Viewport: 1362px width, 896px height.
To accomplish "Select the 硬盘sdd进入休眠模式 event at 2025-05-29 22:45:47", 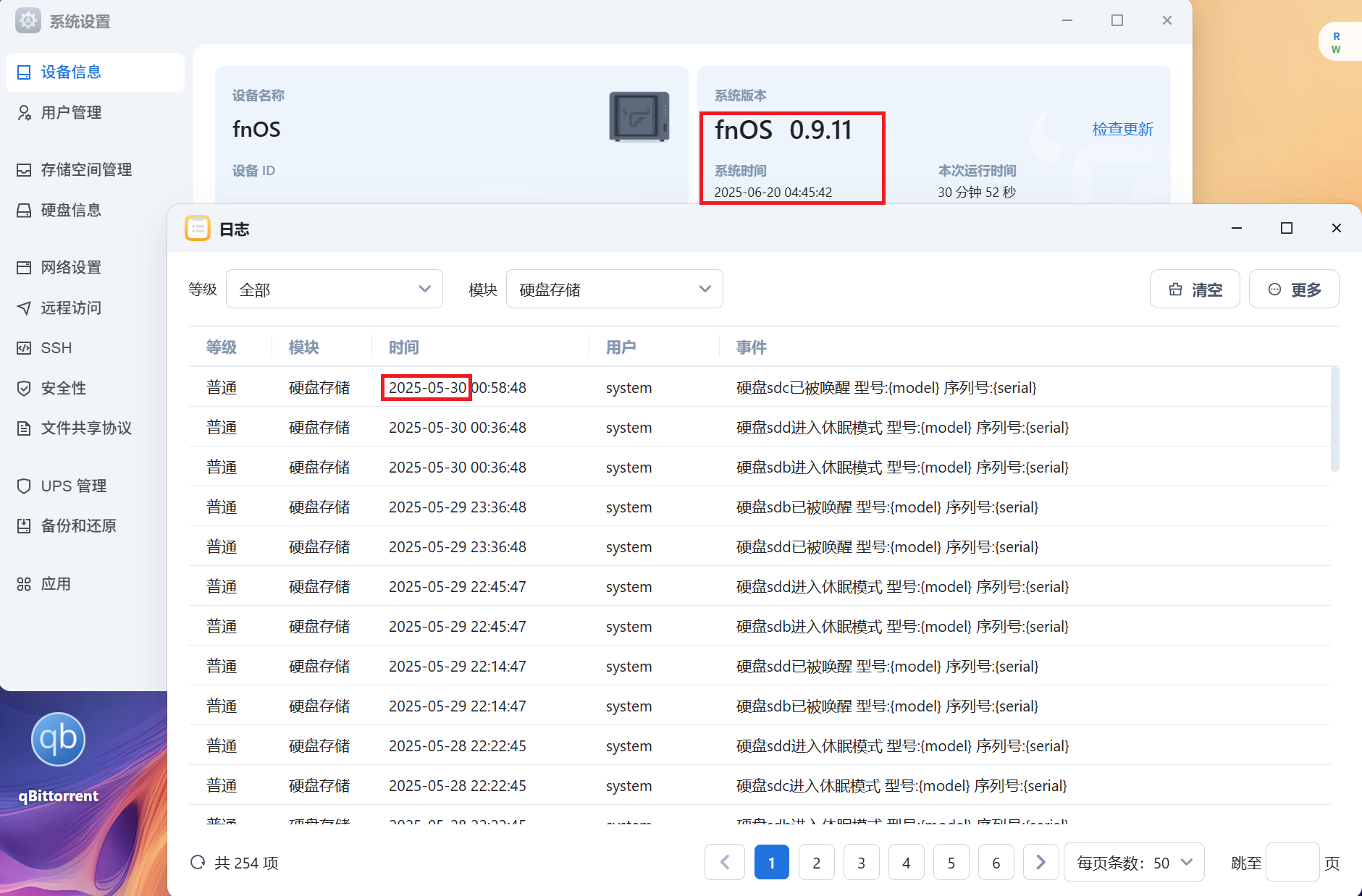I will coord(760,586).
